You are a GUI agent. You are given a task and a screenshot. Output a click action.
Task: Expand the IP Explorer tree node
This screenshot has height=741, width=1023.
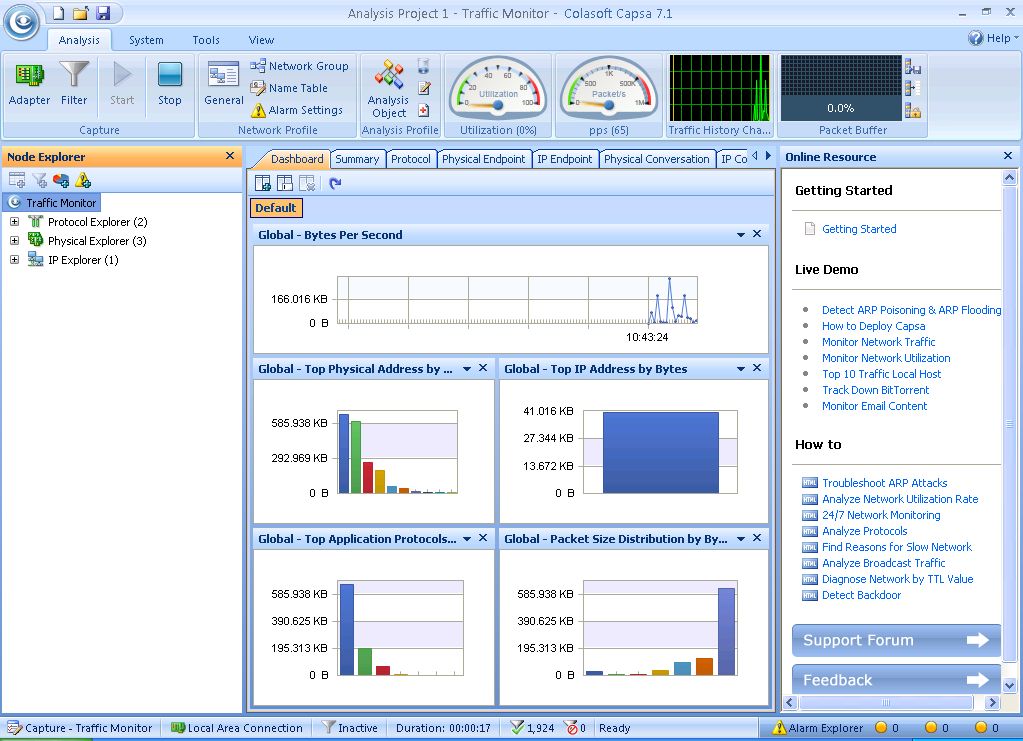pos(14,260)
